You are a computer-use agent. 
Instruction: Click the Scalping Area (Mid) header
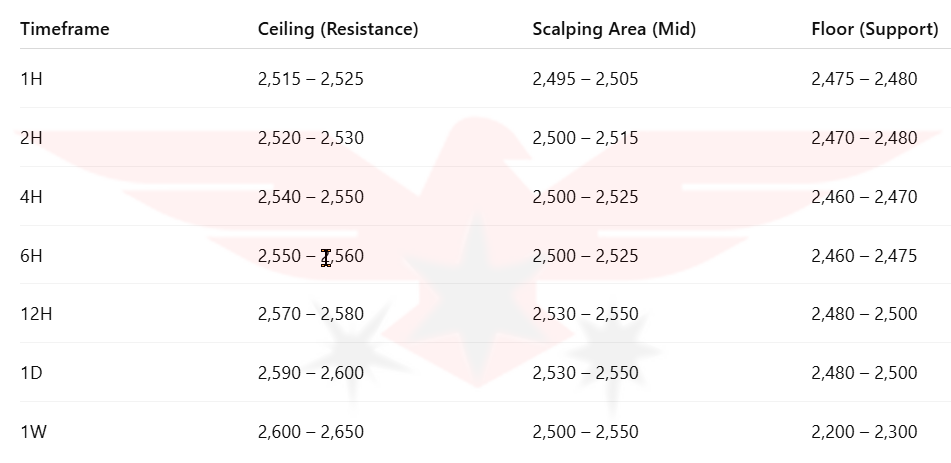(613, 29)
